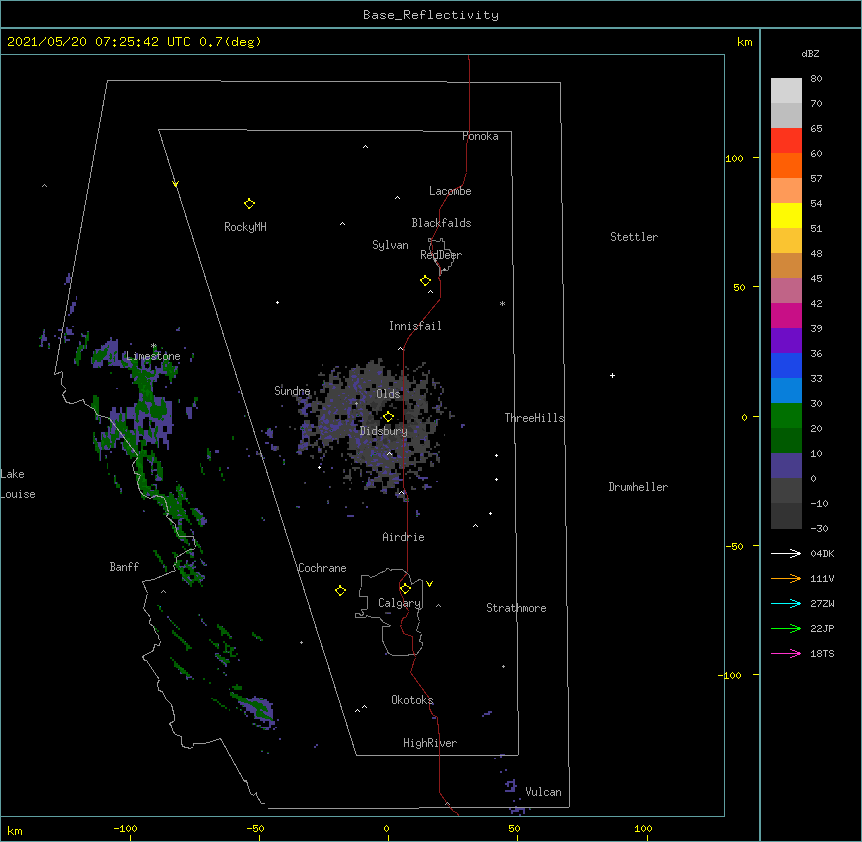Click the yellow diamond marker below Cochrane
The image size is (862, 842).
click(x=340, y=591)
